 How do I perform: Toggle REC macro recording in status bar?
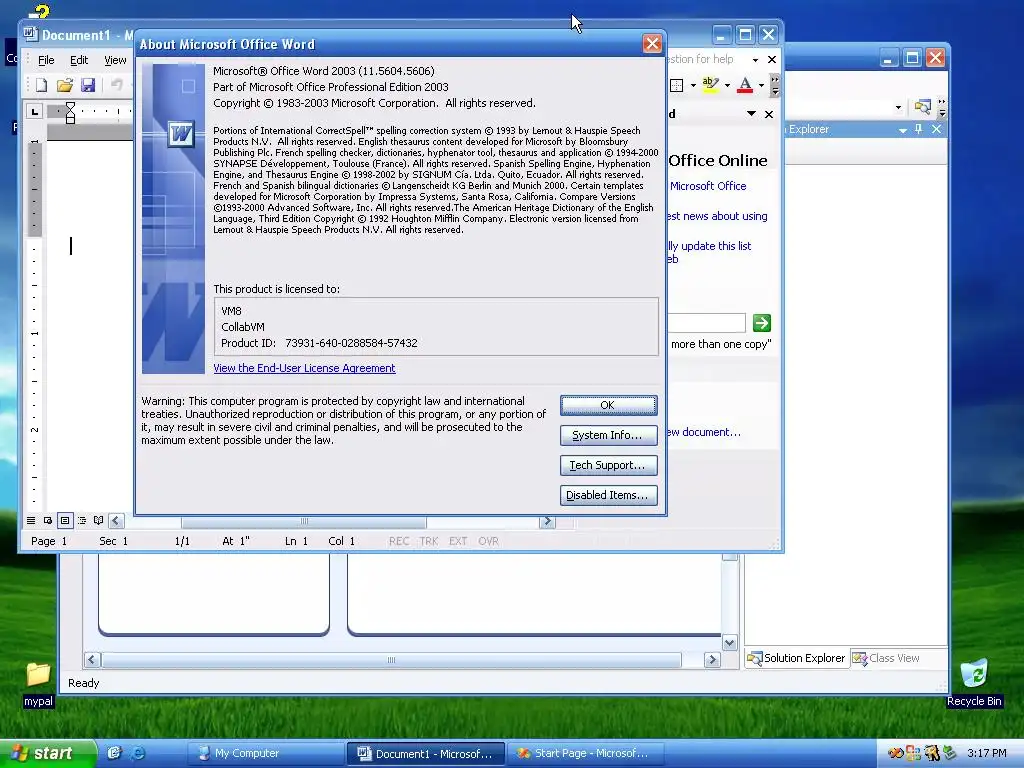[399, 541]
